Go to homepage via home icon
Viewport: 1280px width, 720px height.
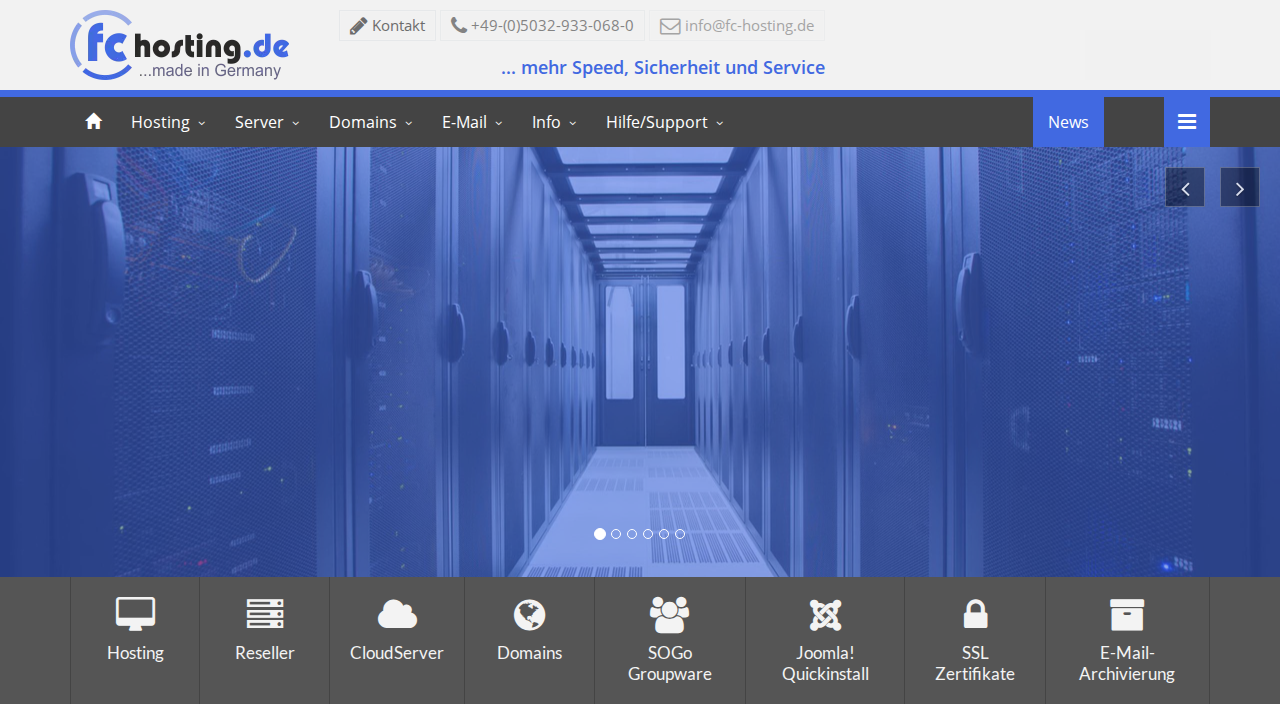(94, 122)
